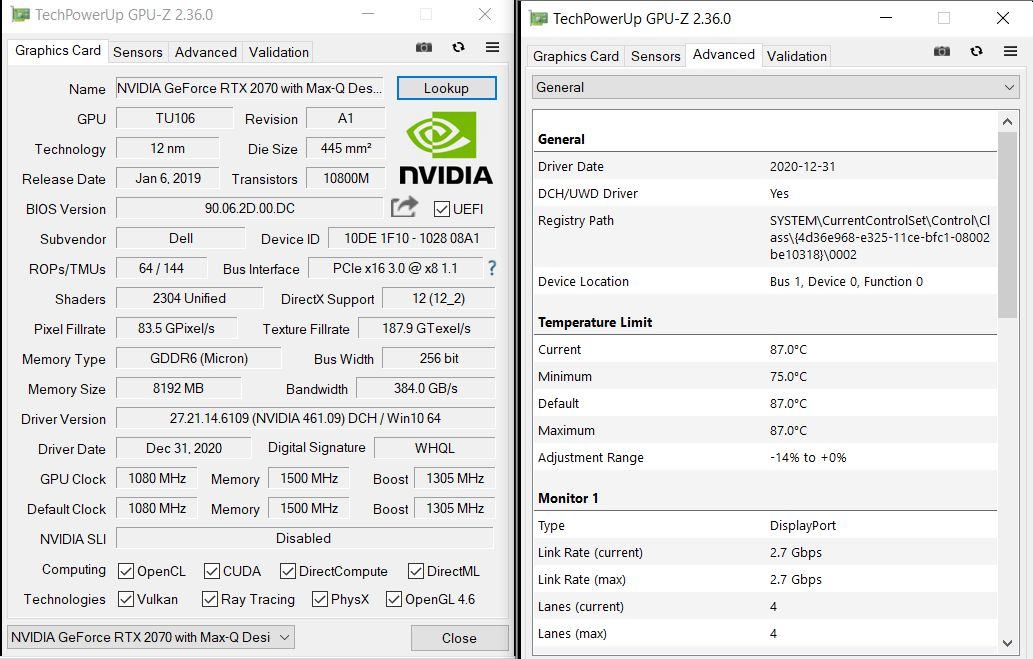
Task: Click the Advanced panel scrollbar thumb
Action: tap(1007, 225)
